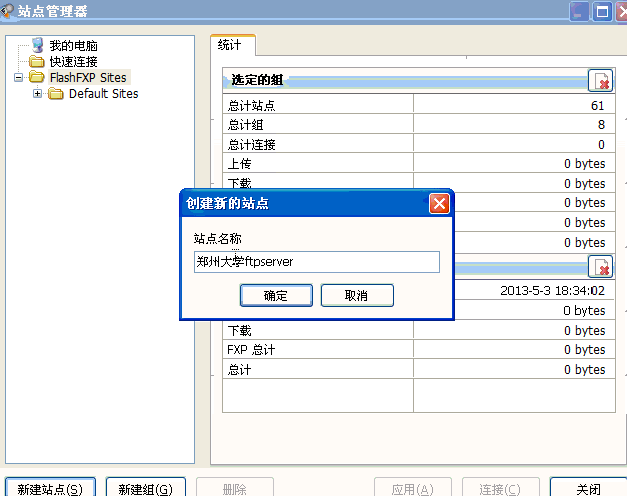Screen dimensions: 627x496
Task: Click the site manager title bar icon
Action: (x=7, y=10)
